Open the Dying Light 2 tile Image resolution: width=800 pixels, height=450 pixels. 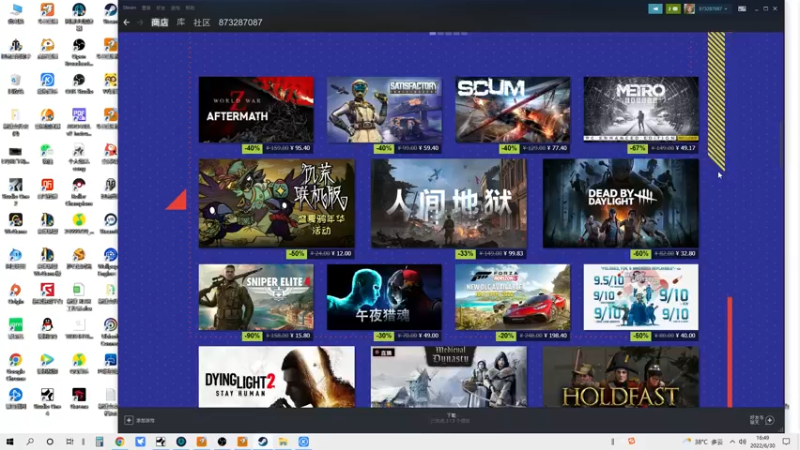click(x=277, y=377)
